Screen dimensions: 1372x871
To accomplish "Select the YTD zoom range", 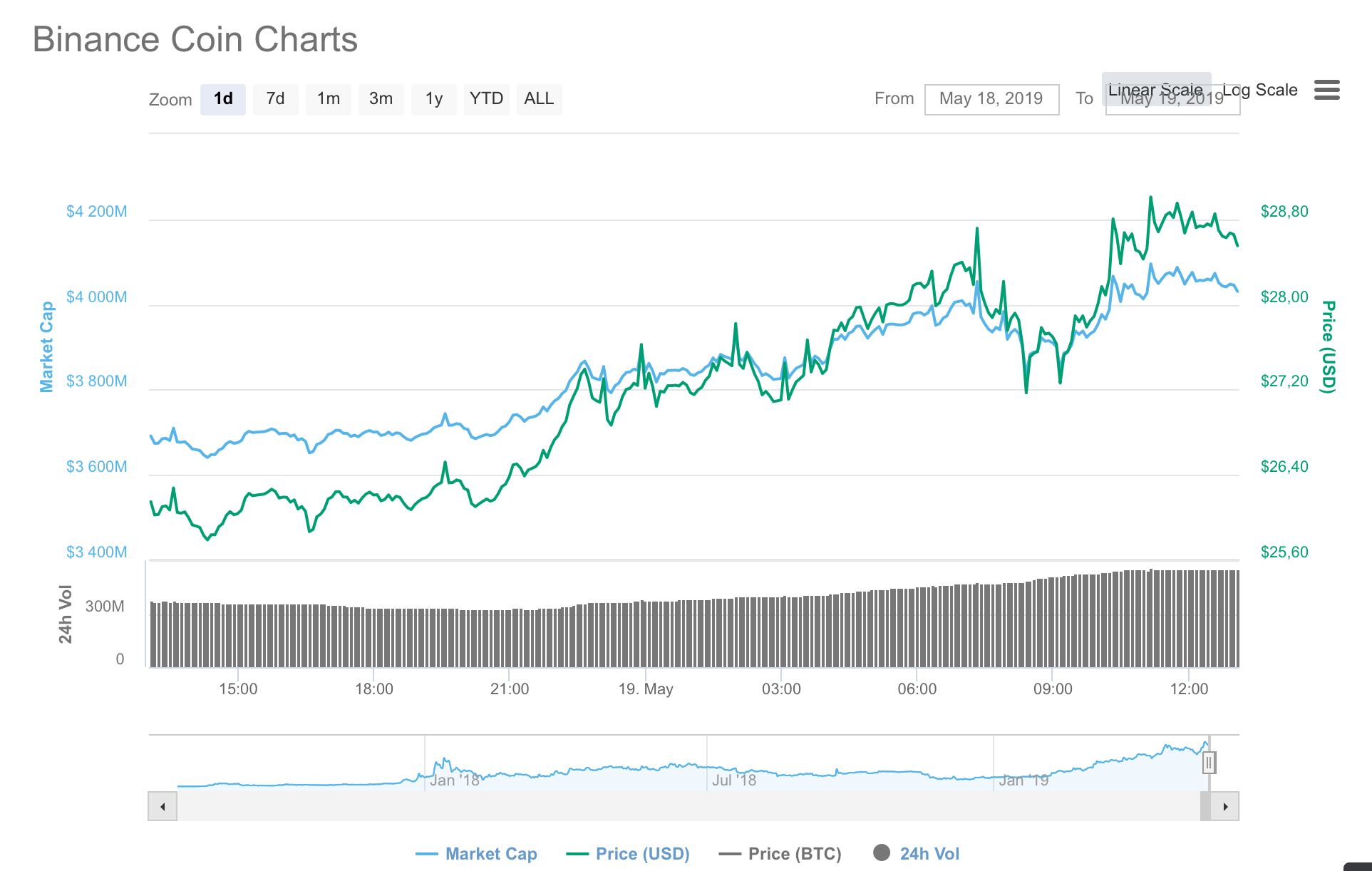I will point(487,99).
